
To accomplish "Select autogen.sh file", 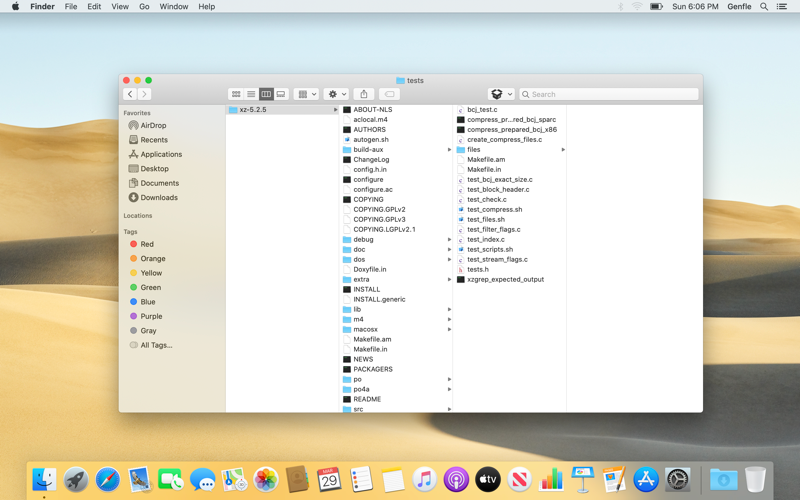I will click(x=366, y=140).
